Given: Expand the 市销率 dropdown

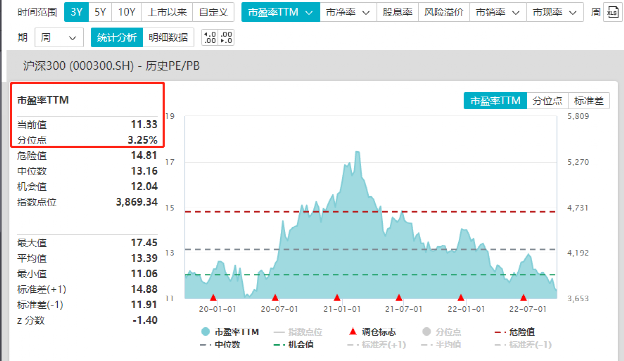Looking at the screenshot, I should coord(497,12).
